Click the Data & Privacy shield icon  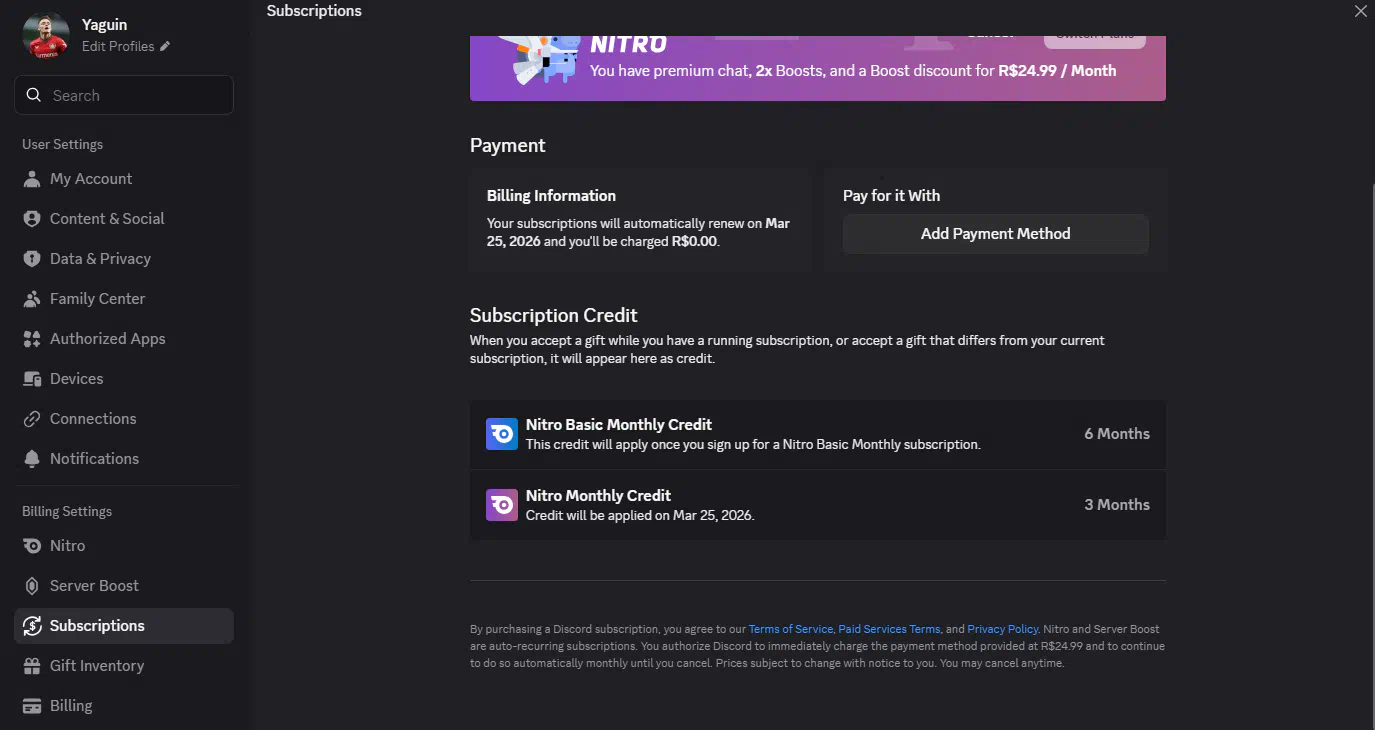pyautogui.click(x=32, y=259)
